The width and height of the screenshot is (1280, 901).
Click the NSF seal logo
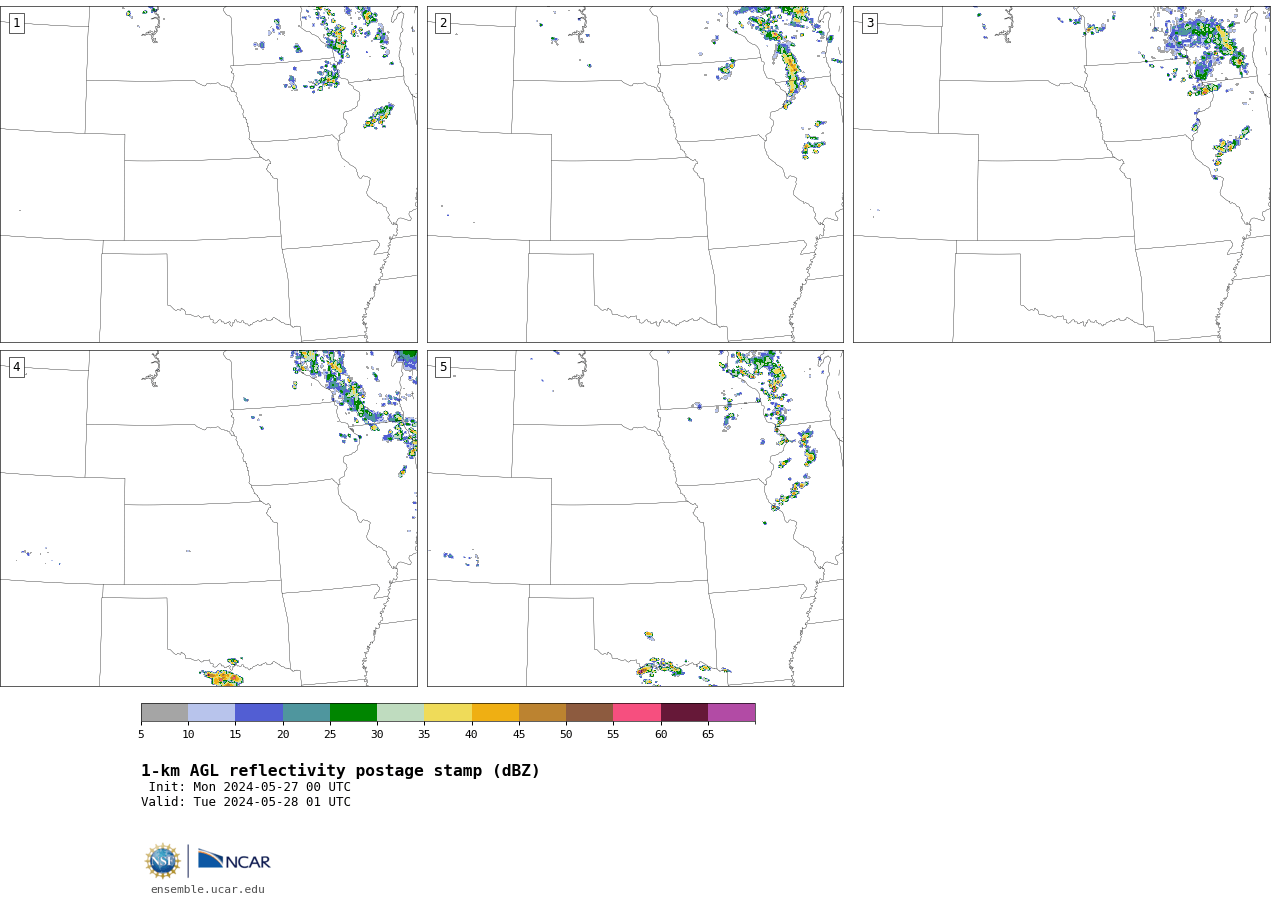click(163, 861)
